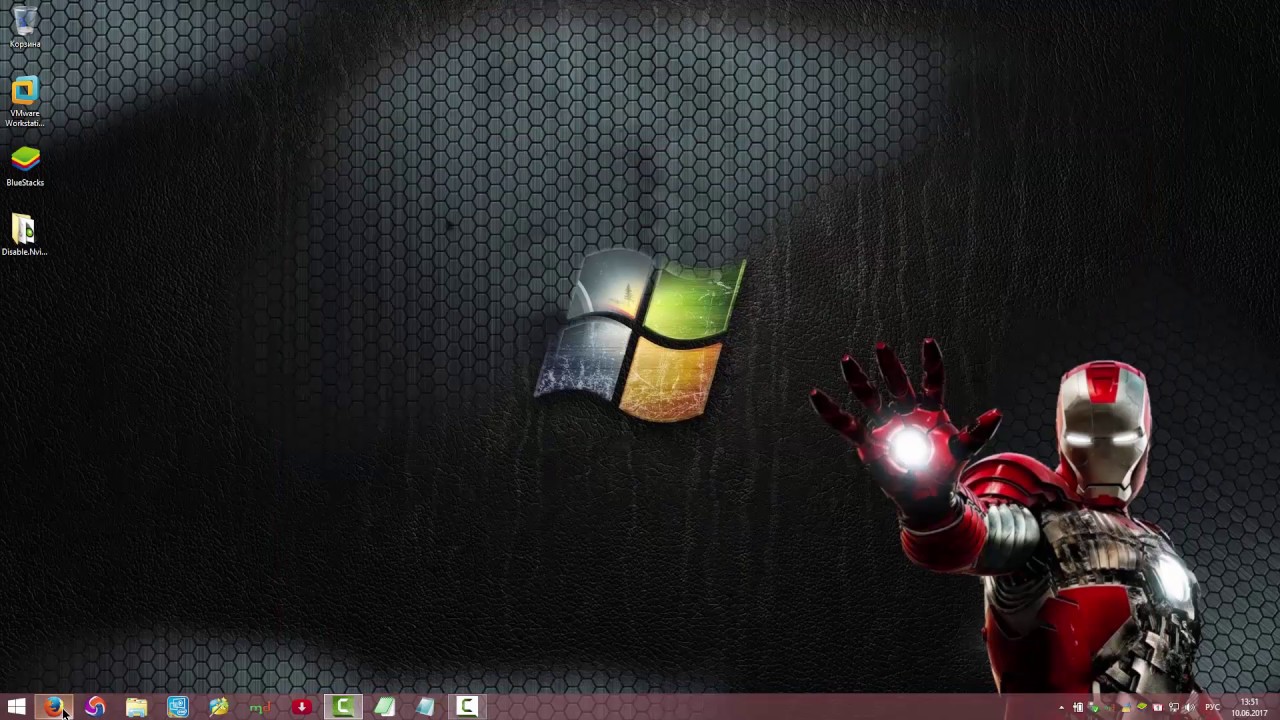This screenshot has width=1280, height=720.
Task: Open the 'md' app on the taskbar
Action: click(260, 708)
